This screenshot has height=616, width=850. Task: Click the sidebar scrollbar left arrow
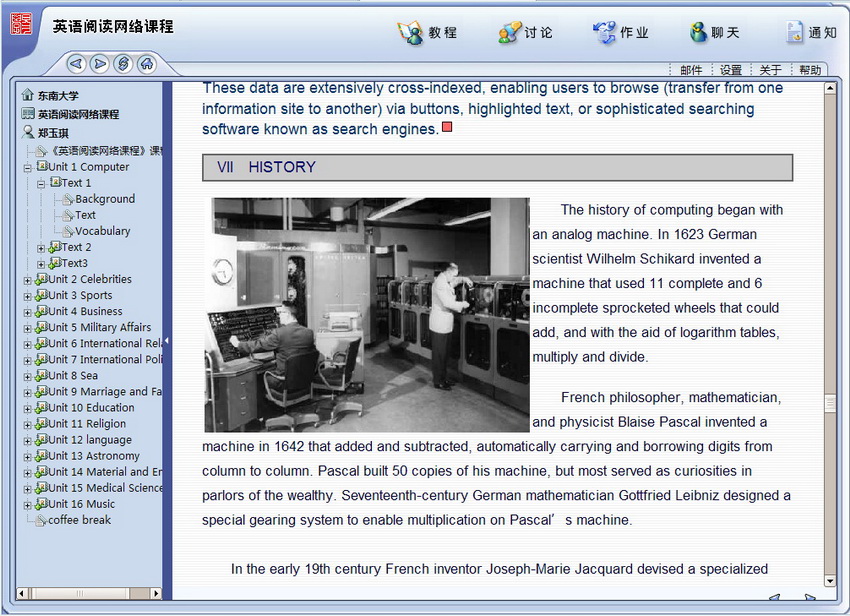22,593
